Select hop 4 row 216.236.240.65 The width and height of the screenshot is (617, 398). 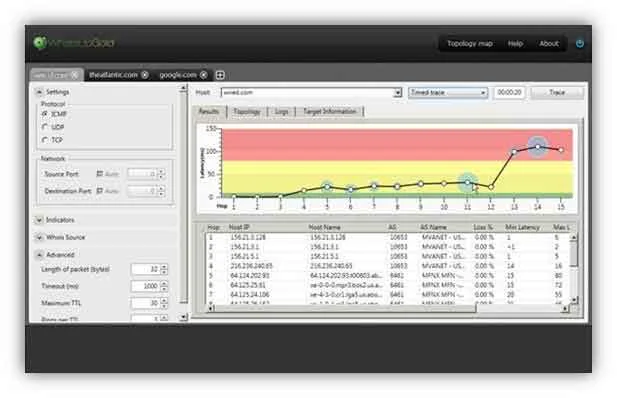pos(388,266)
